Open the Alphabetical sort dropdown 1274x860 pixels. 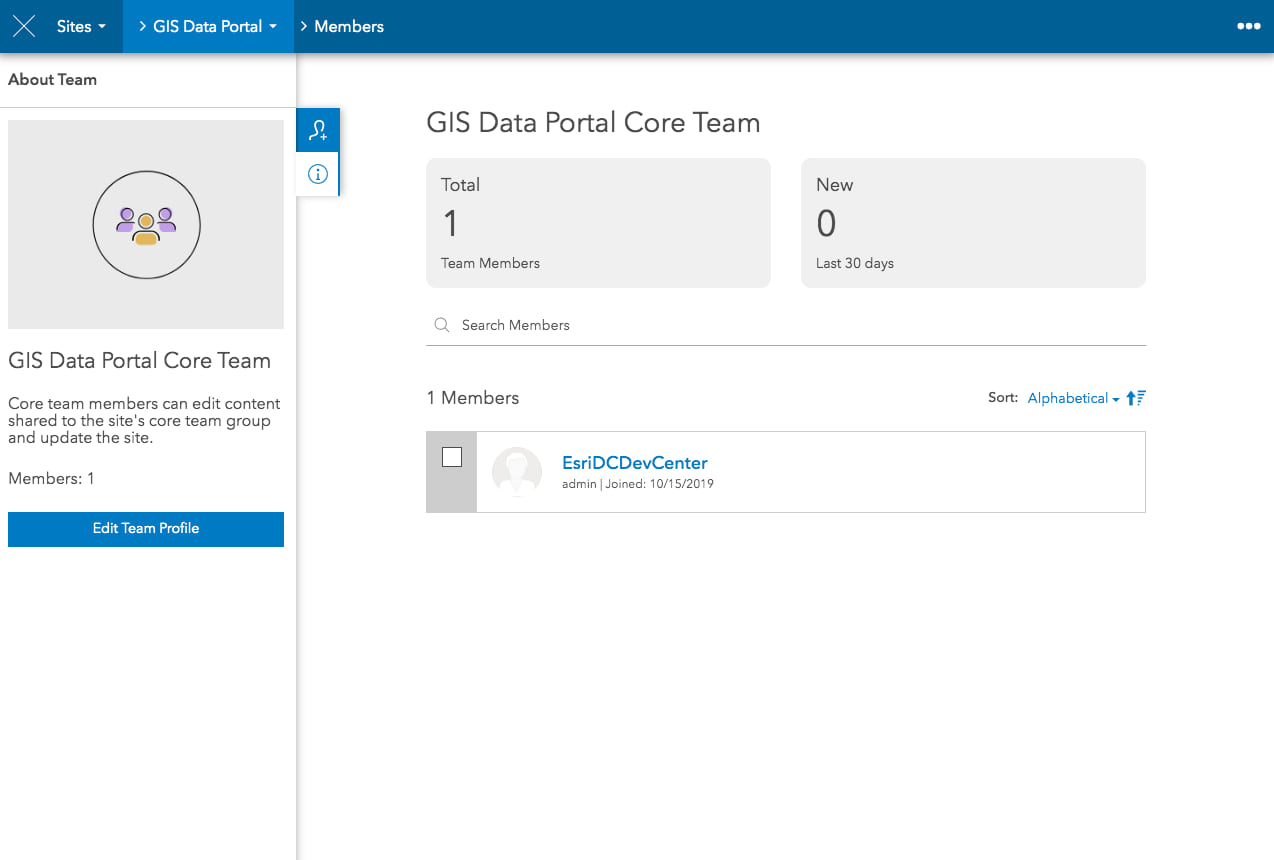coord(1073,398)
